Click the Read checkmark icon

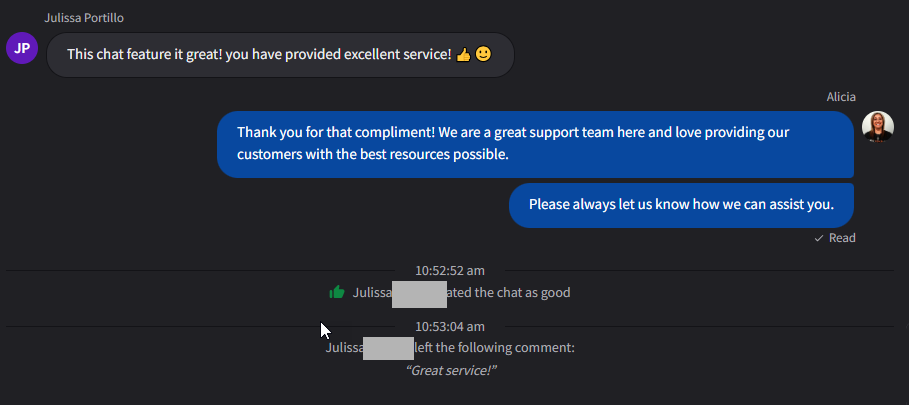[x=819, y=238]
